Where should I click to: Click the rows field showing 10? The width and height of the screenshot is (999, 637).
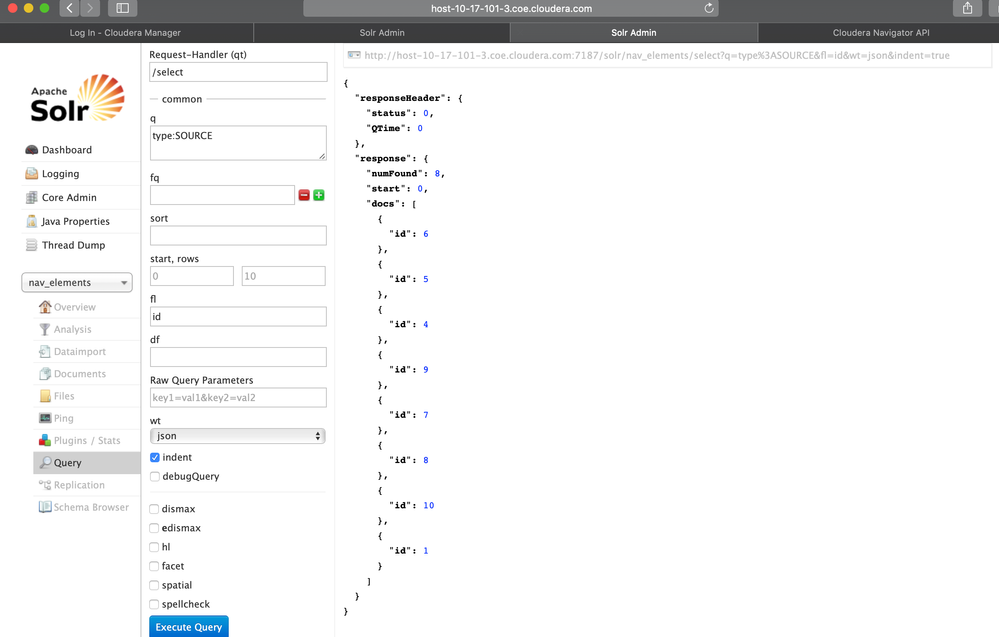pyautogui.click(x=284, y=276)
